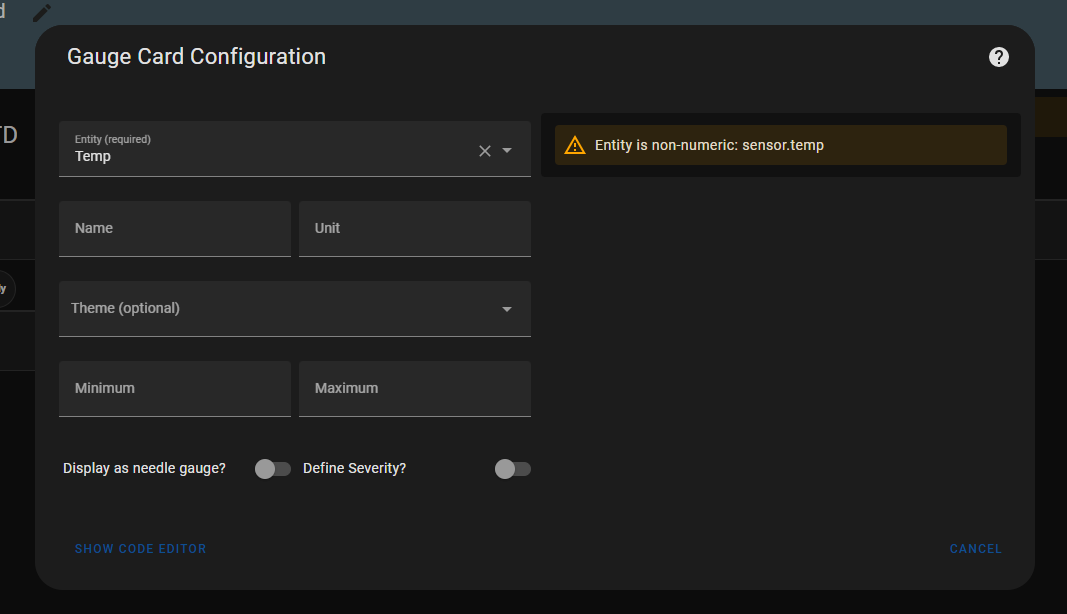Focus the Name input field
Screen dimensions: 1067x614
tap(175, 229)
